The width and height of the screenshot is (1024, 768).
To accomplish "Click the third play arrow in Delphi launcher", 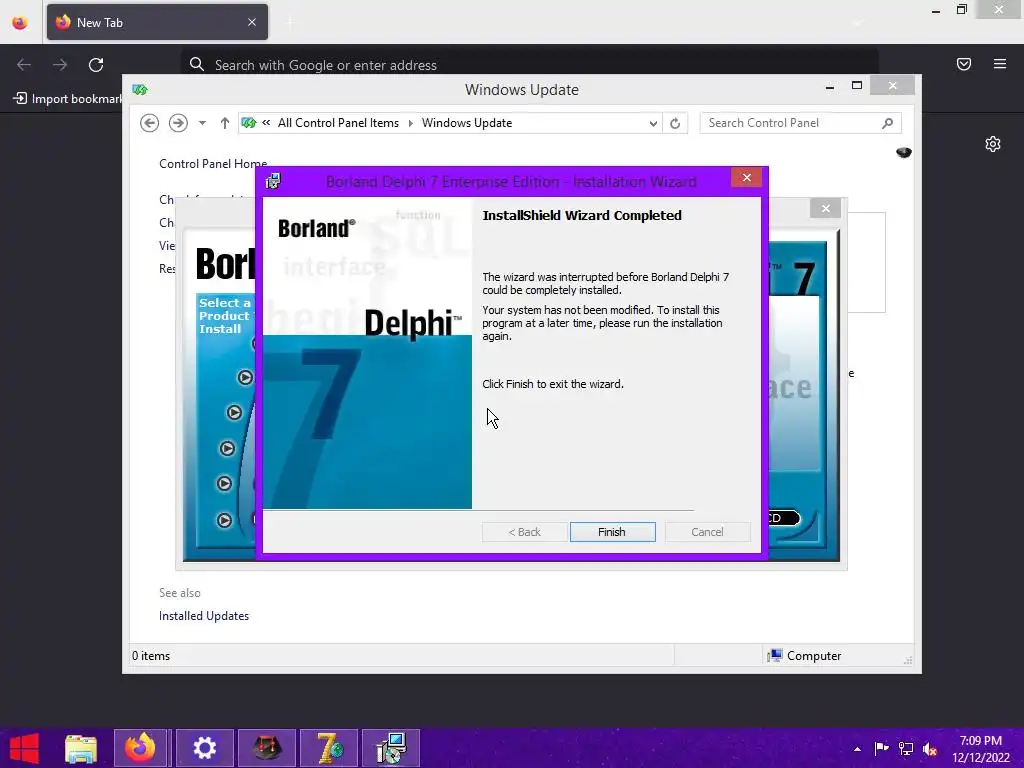I will tap(227, 448).
